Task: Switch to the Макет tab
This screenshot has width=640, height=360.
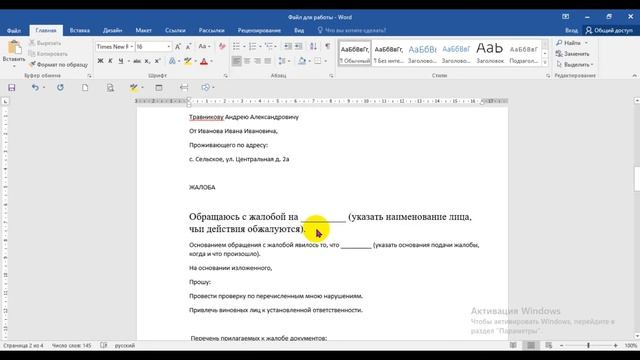Action: pos(143,30)
